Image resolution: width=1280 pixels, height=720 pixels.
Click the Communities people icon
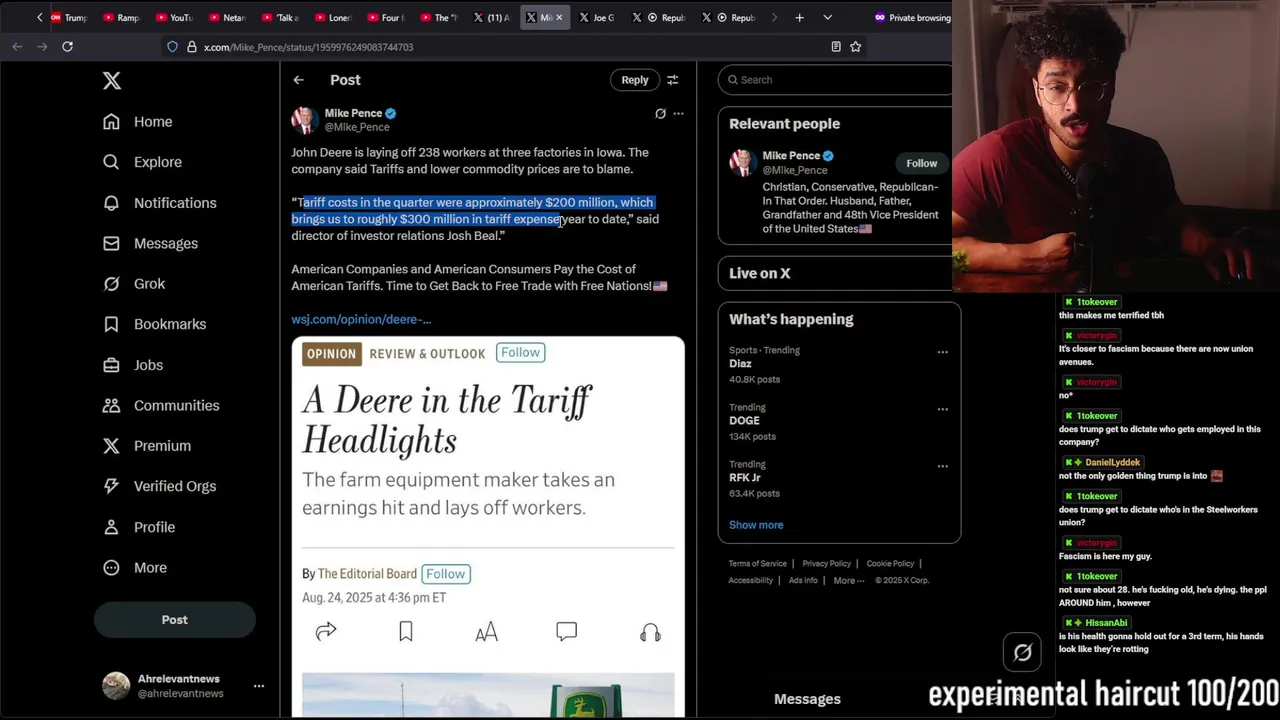click(111, 405)
